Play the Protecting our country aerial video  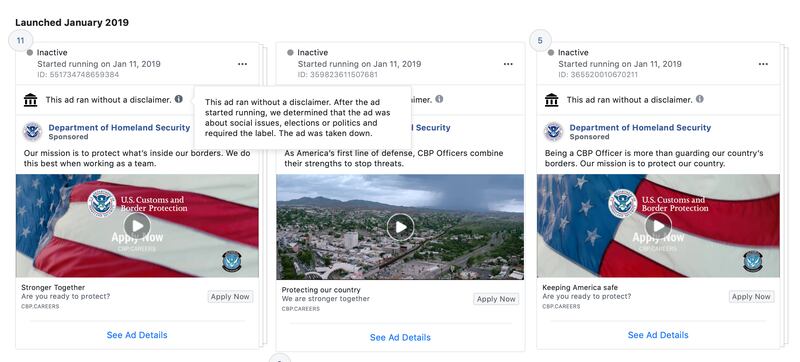click(x=401, y=227)
